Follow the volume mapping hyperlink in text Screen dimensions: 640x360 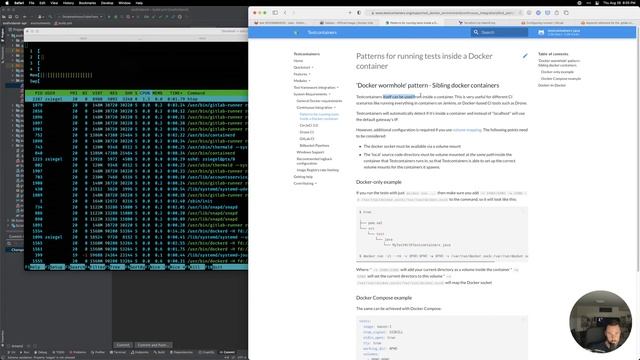pos(467,130)
